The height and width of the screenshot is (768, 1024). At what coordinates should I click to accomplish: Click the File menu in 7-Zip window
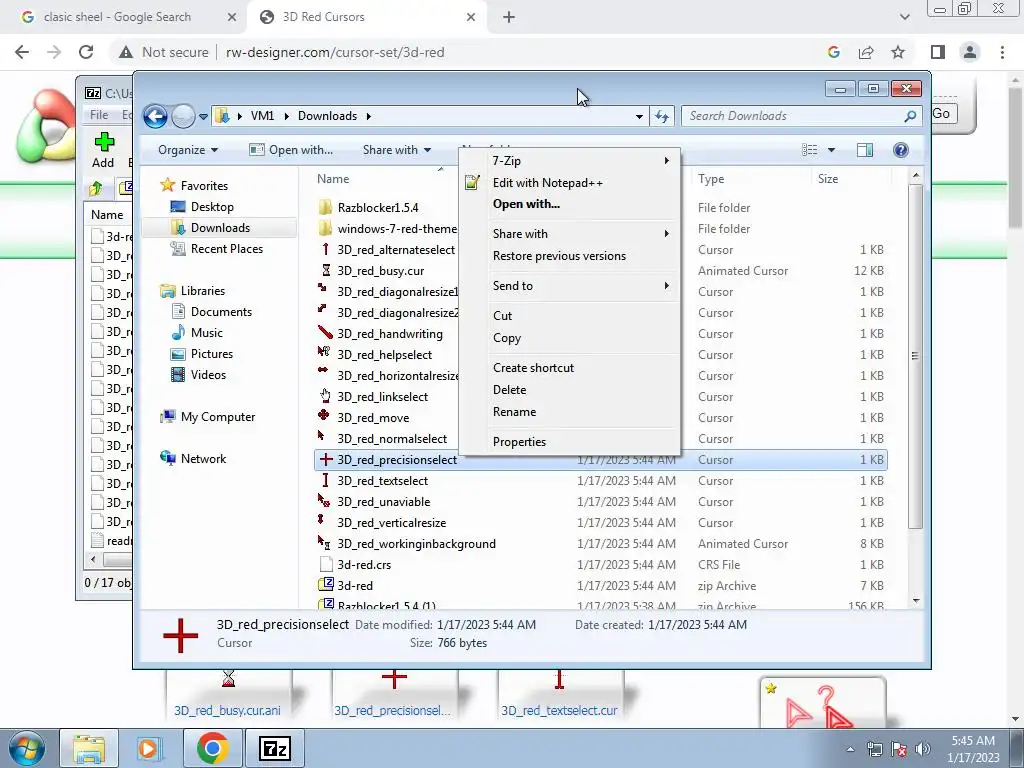(x=99, y=115)
